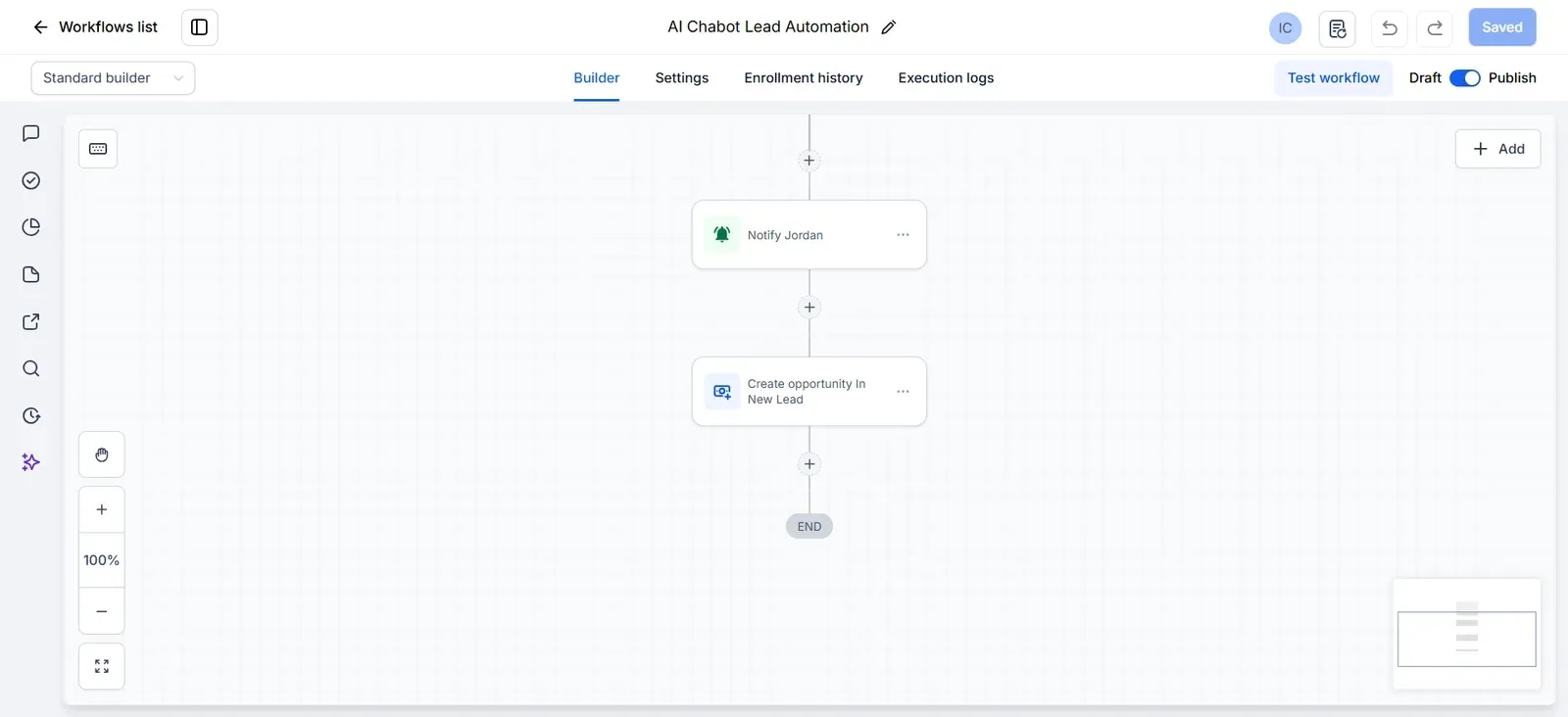Open the Execution logs tab
Viewport: 1568px width, 717px height.
coord(946,78)
